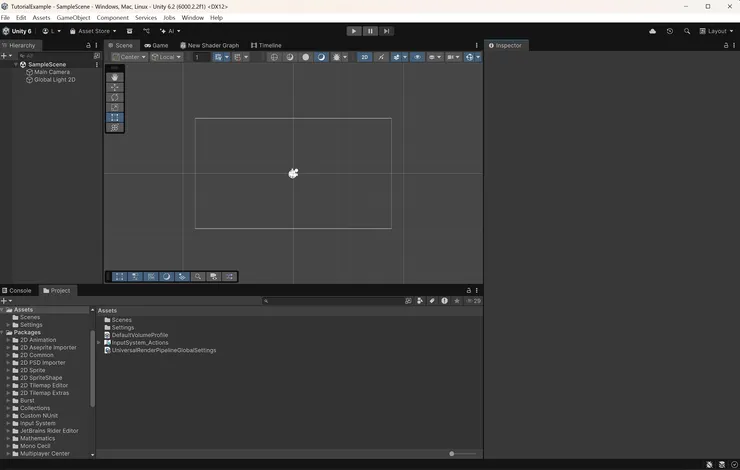Toggle the Project panel lock icon

point(469,290)
